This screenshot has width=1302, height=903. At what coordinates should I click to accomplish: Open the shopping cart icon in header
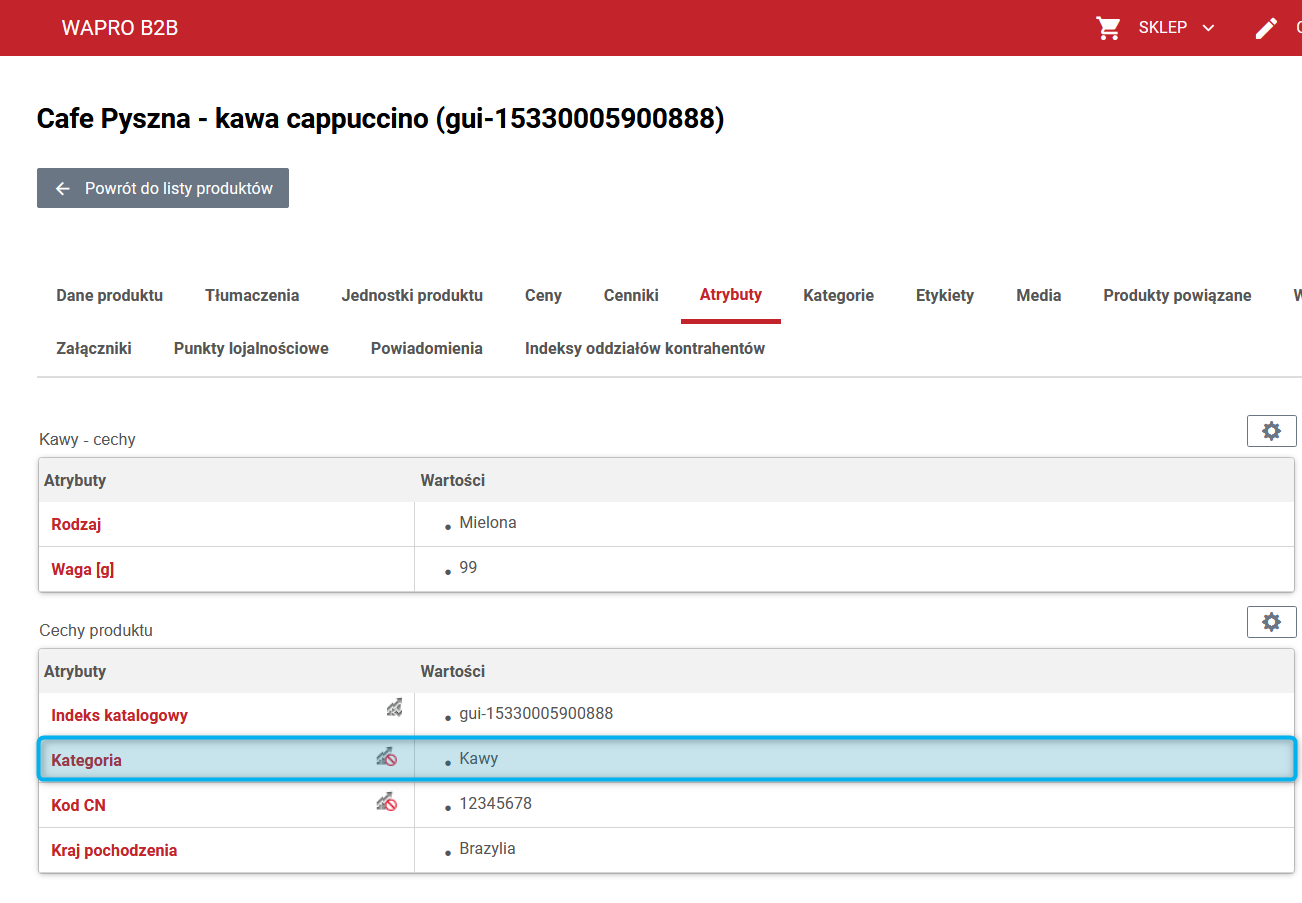coord(1108,28)
